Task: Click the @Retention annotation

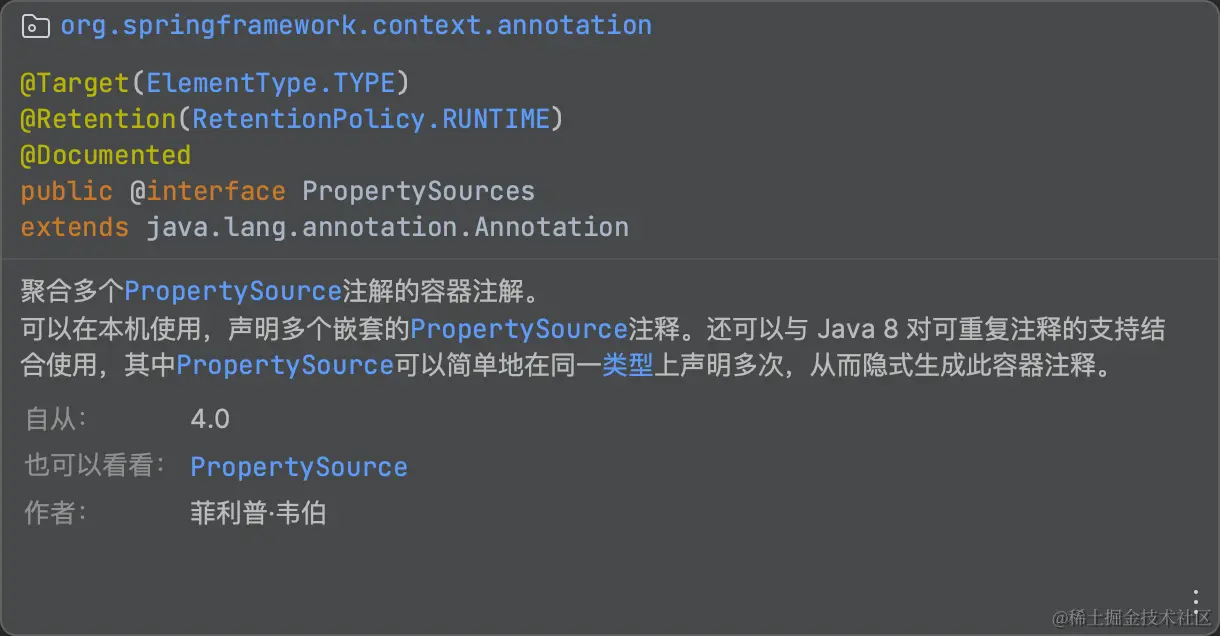Action: (98, 119)
